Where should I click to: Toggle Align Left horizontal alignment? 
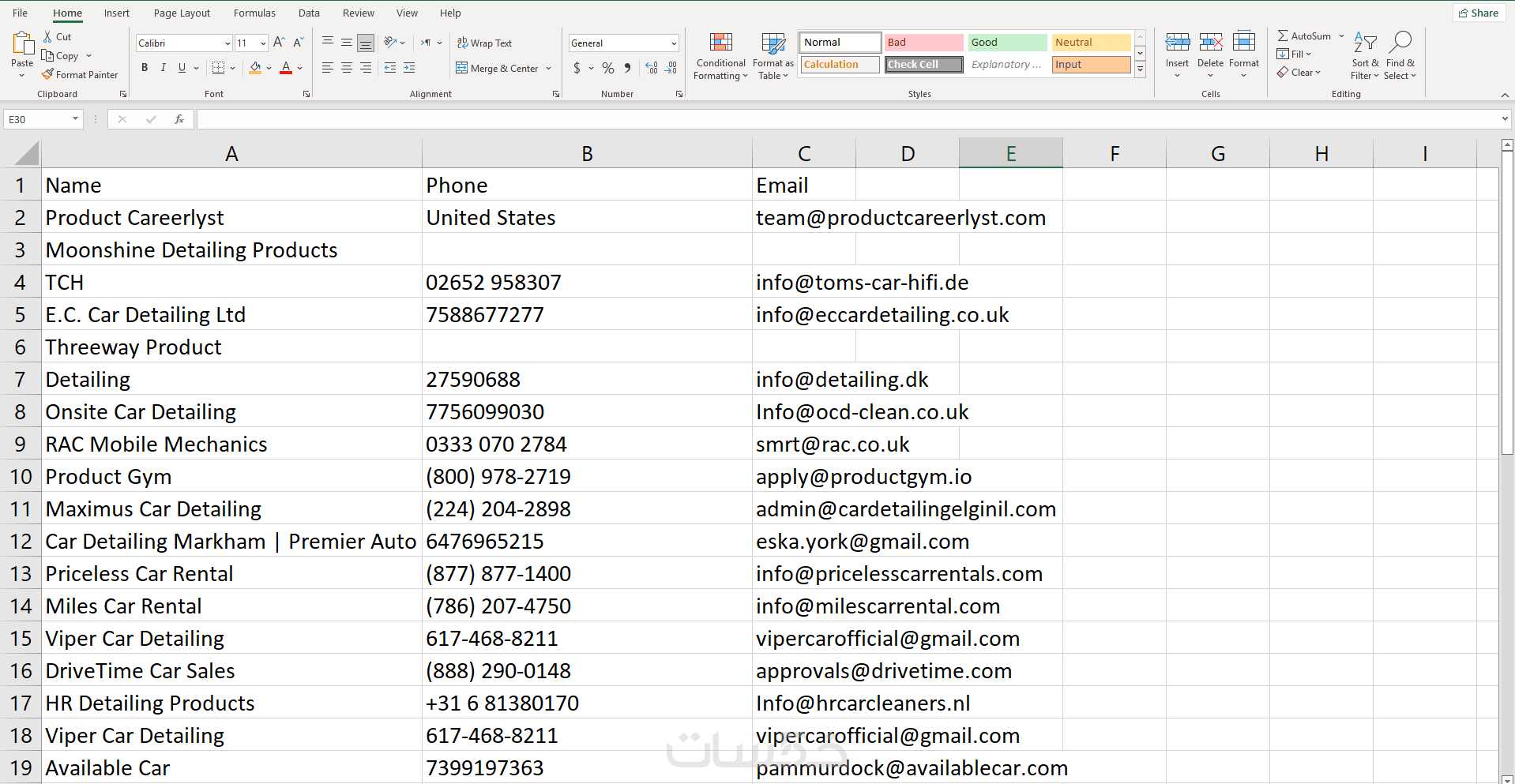point(328,68)
